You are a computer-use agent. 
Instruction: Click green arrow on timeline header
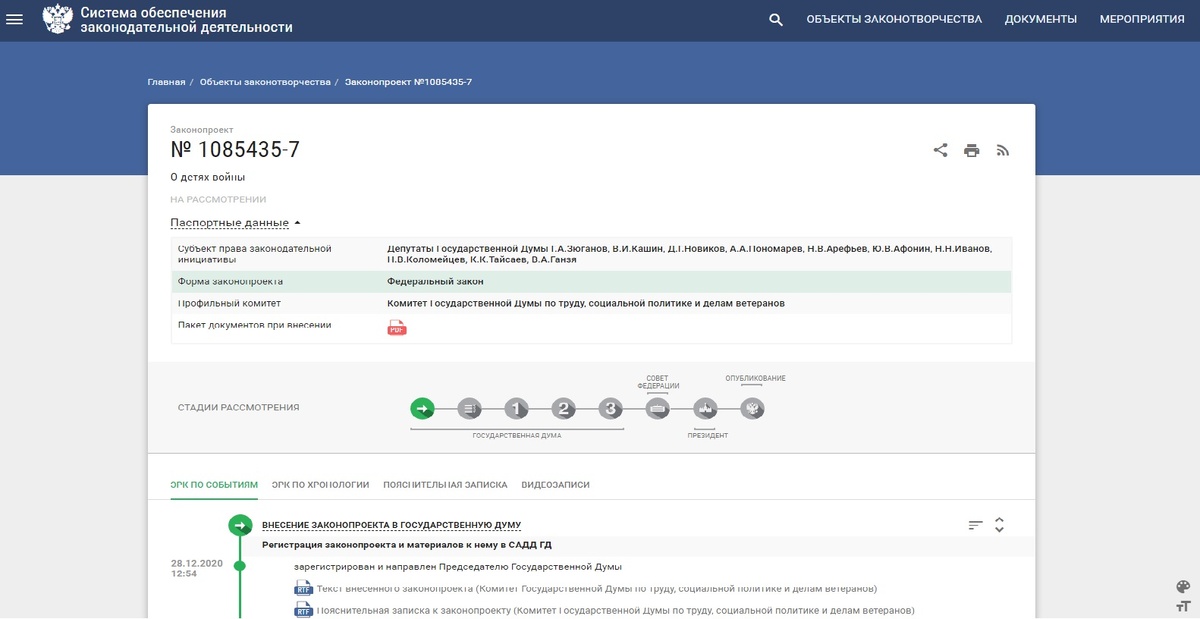pos(240,525)
